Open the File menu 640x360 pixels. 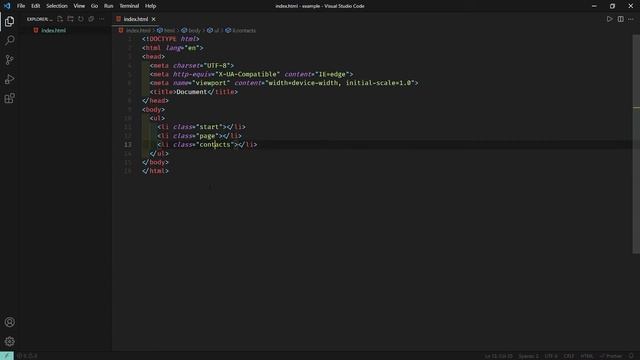click(x=21, y=6)
